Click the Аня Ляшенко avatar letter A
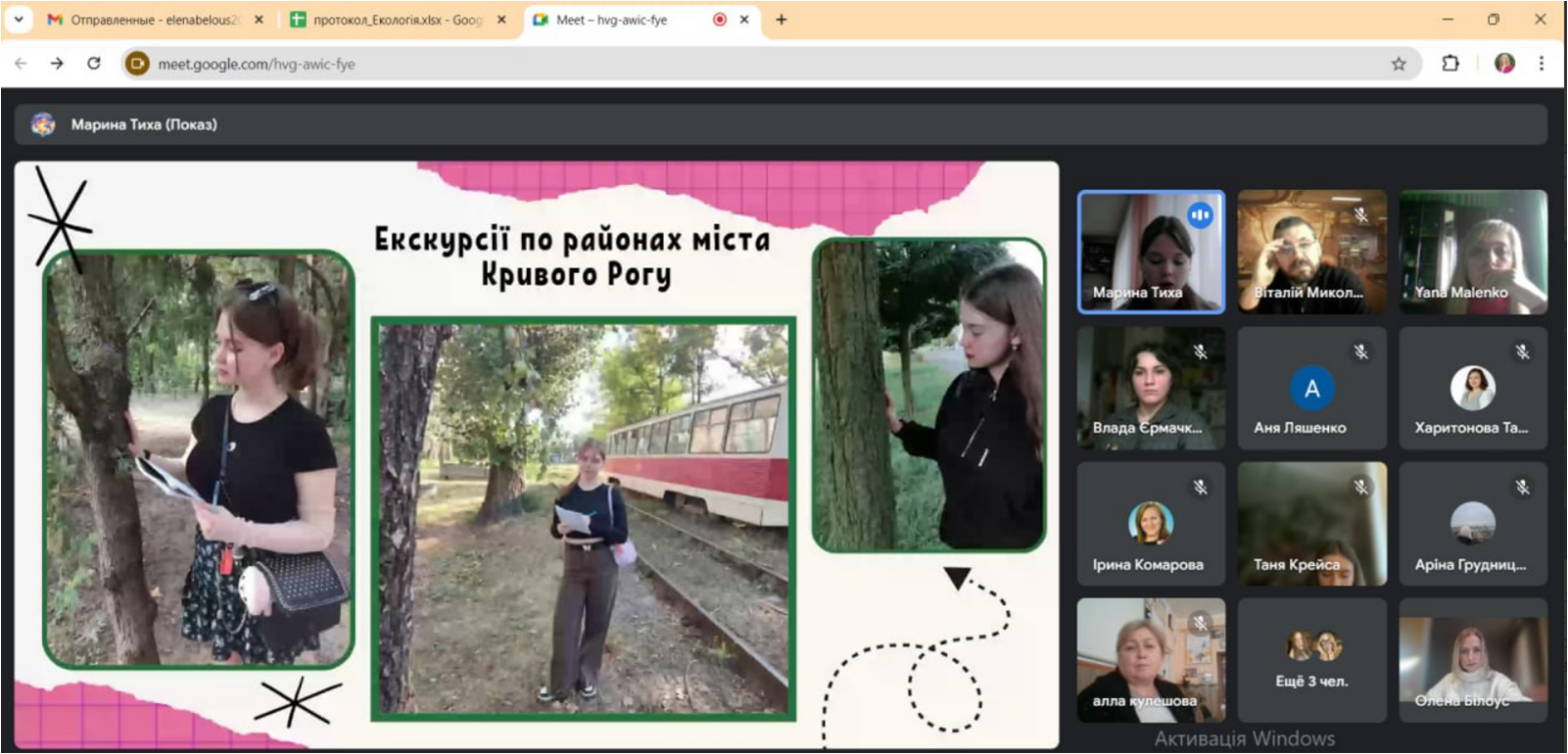The image size is (1568, 754). [x=1311, y=389]
